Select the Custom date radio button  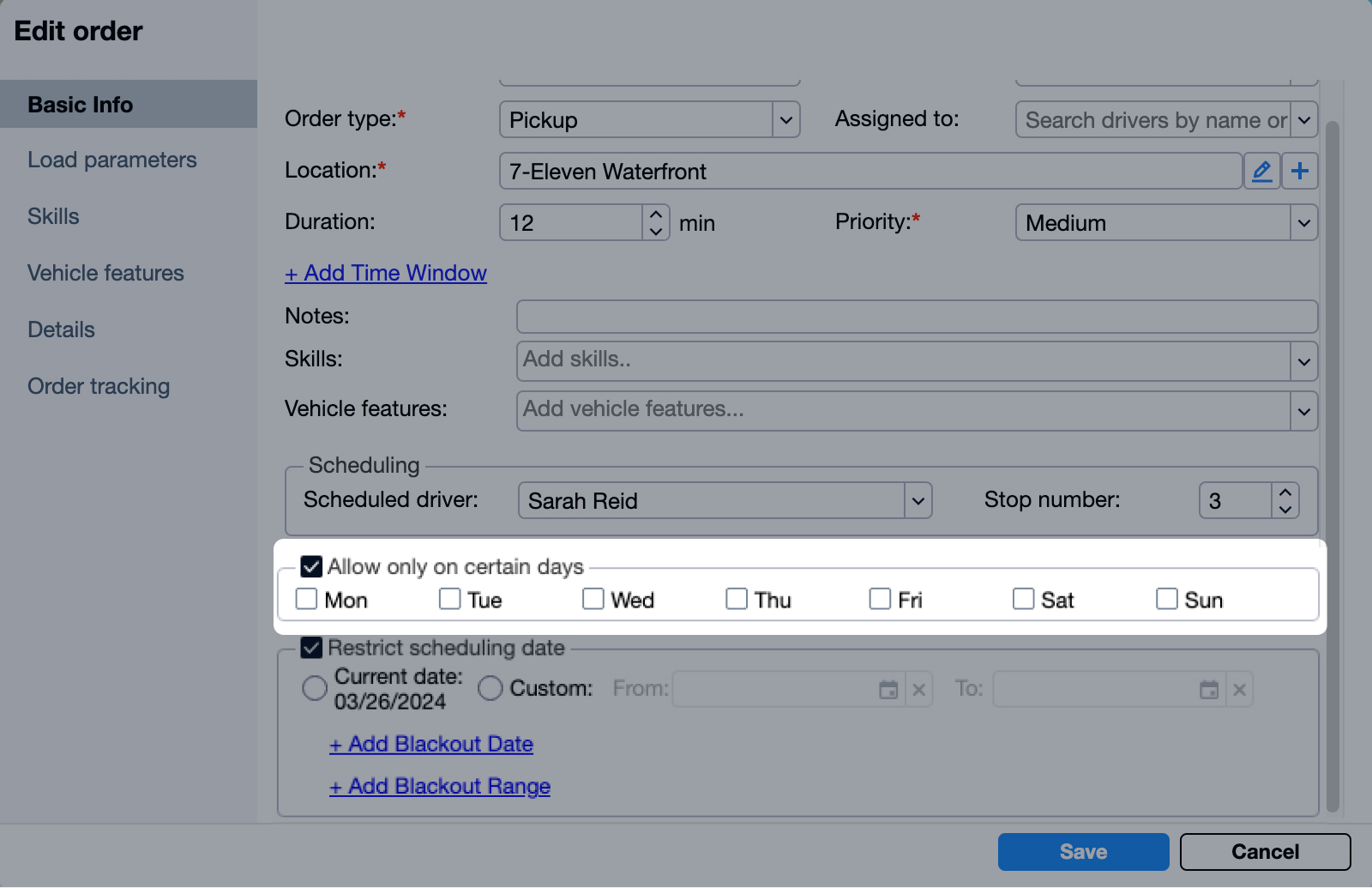pos(490,688)
